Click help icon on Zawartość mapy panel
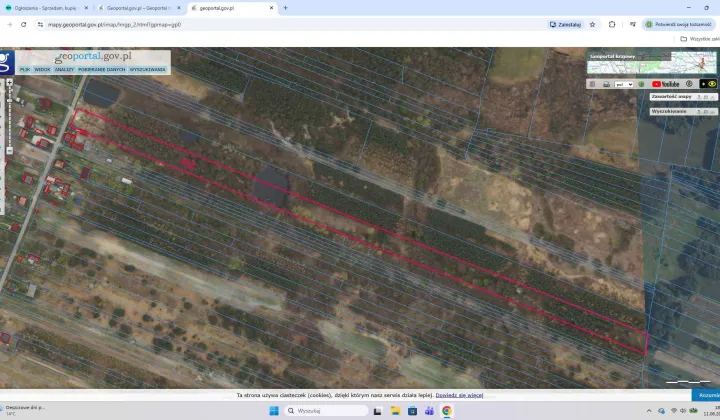The width and height of the screenshot is (720, 420). (699, 97)
